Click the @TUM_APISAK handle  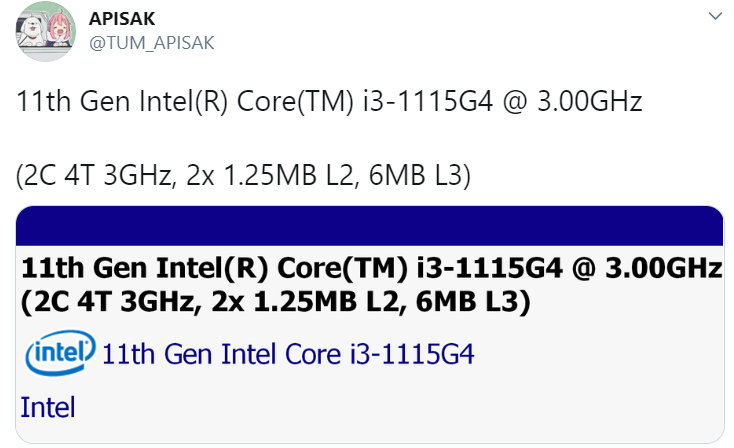(x=150, y=42)
